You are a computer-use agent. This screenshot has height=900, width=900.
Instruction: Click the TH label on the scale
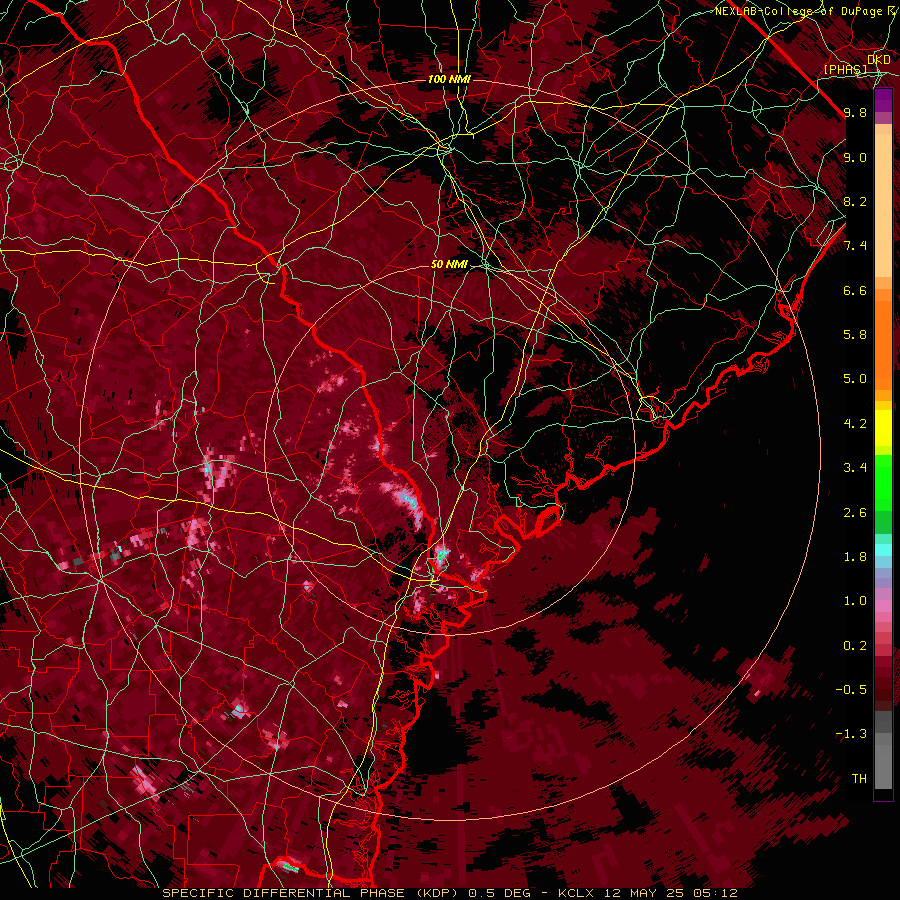(859, 779)
